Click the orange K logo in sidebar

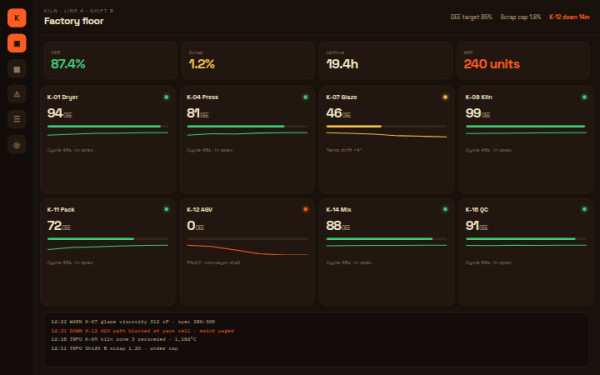(17, 18)
